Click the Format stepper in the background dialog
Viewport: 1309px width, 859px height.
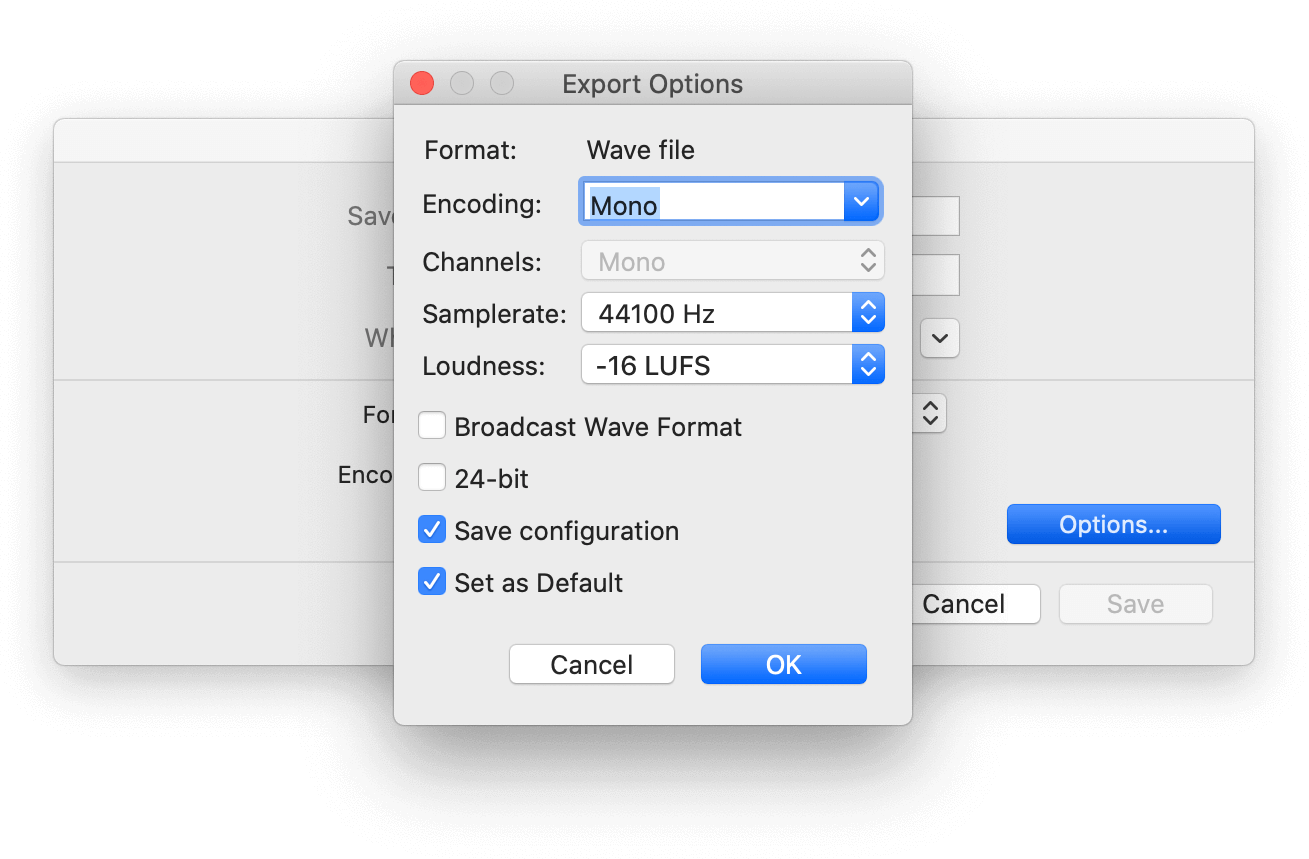(x=929, y=412)
